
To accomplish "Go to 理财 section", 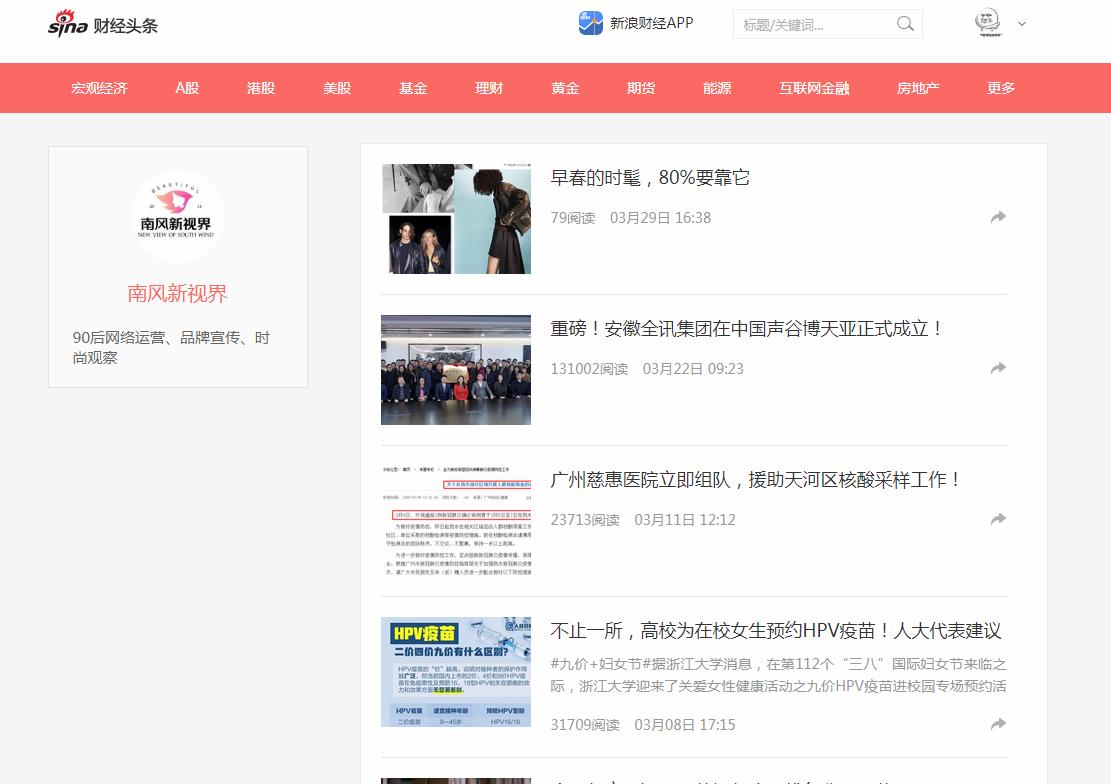I will point(489,88).
